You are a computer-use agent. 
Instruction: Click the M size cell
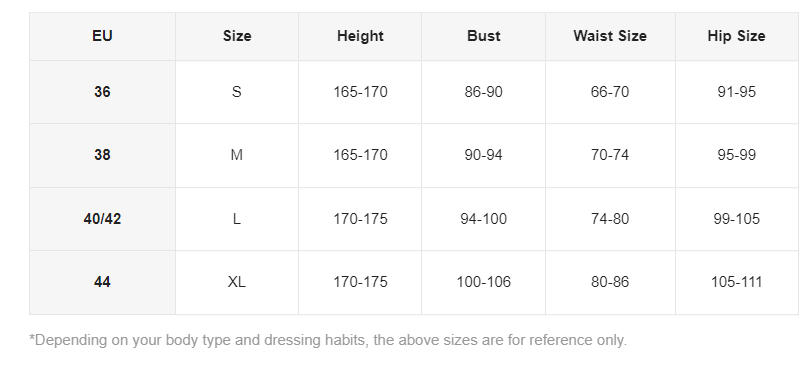point(237,155)
